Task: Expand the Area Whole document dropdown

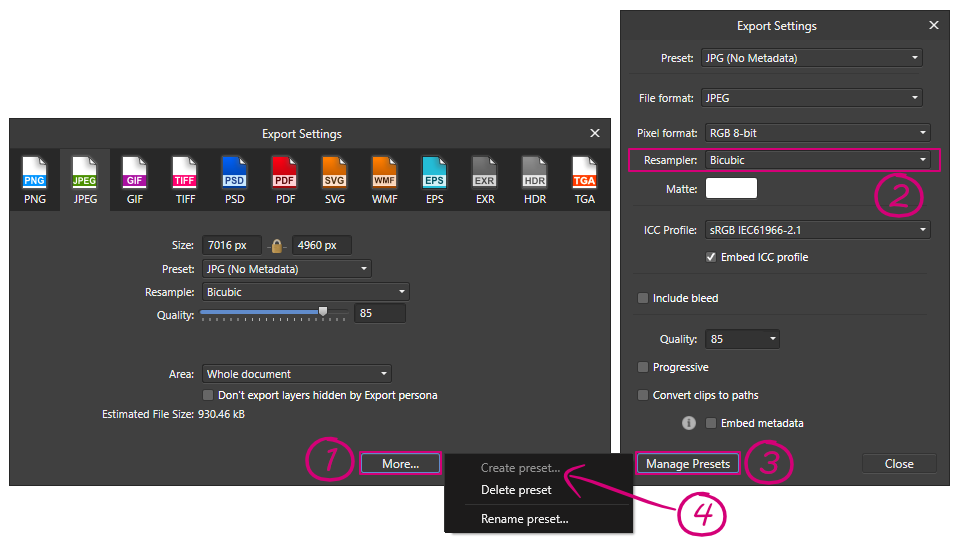Action: pyautogui.click(x=296, y=374)
